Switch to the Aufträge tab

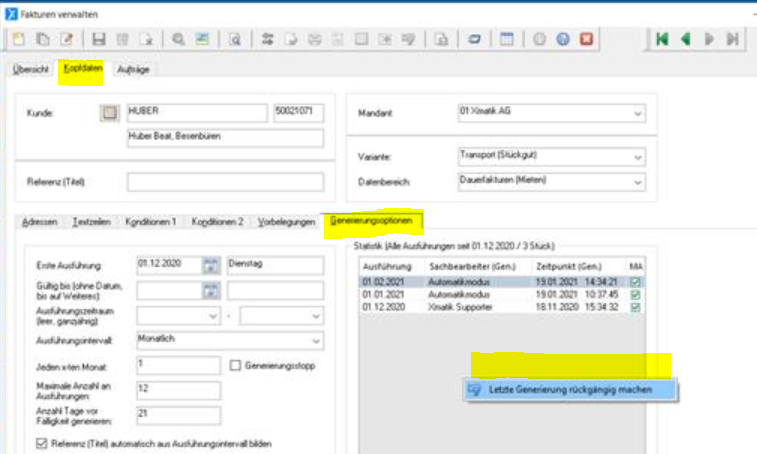point(133,70)
